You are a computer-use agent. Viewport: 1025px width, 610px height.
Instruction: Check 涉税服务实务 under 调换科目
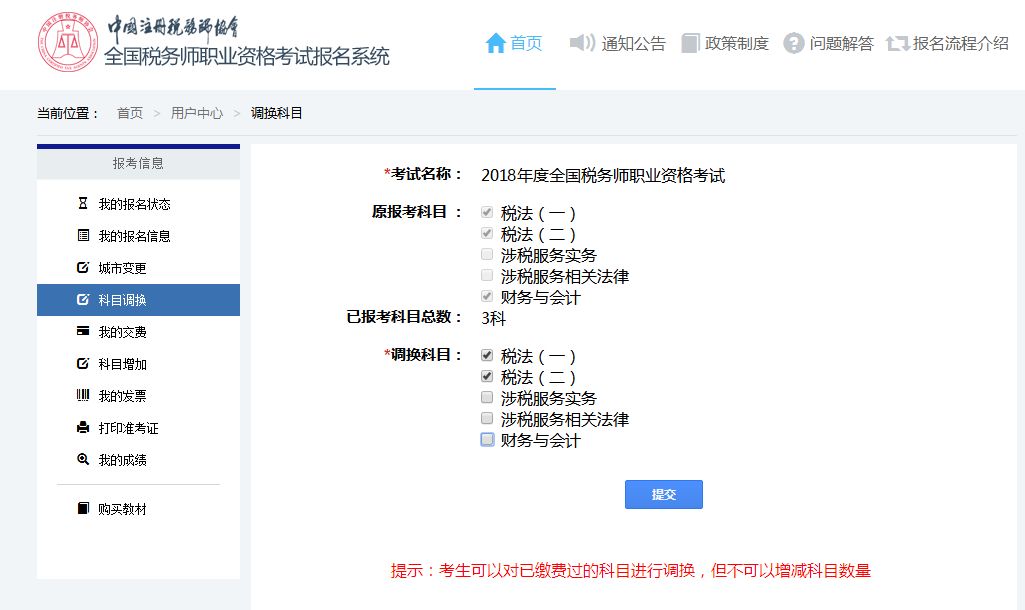coord(487,398)
